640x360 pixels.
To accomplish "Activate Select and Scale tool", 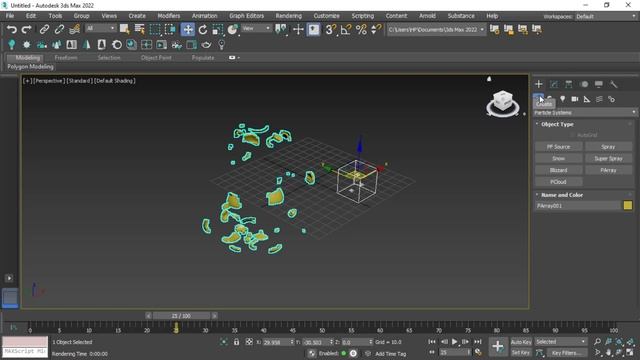I will click(x=218, y=29).
